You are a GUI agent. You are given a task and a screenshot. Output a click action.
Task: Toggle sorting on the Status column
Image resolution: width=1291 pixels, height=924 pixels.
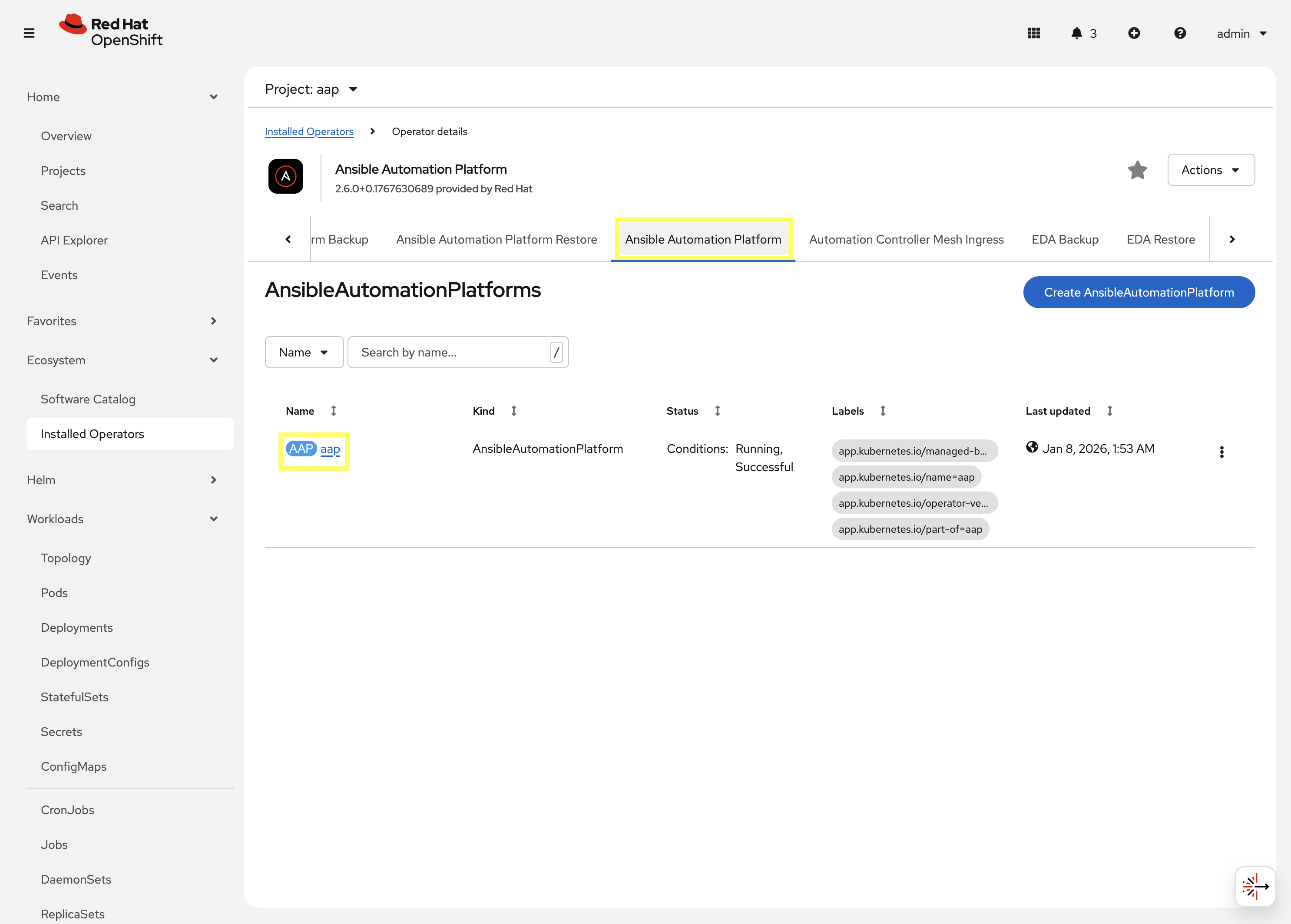tap(717, 410)
